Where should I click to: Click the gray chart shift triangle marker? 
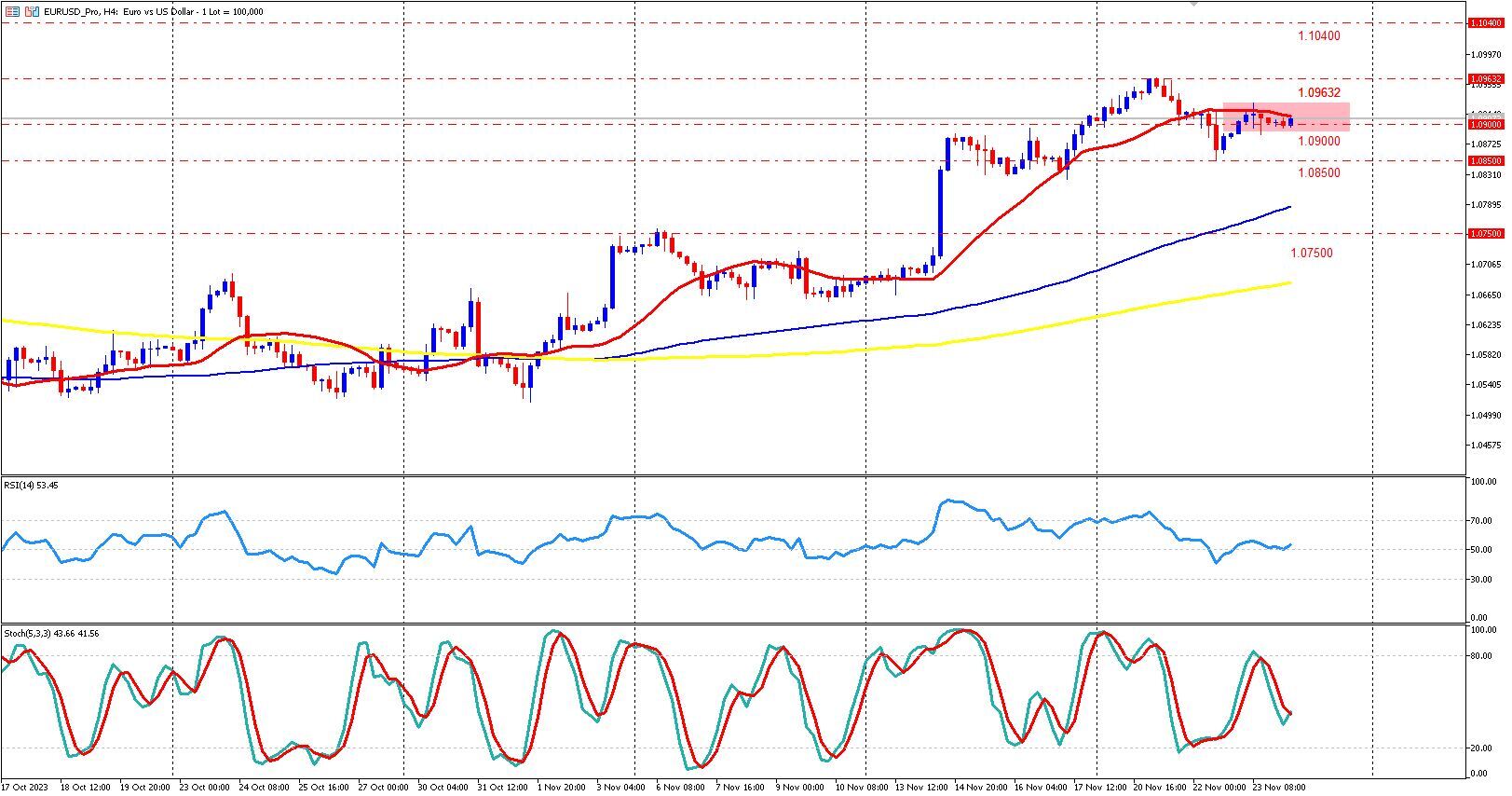pyautogui.click(x=1193, y=4)
